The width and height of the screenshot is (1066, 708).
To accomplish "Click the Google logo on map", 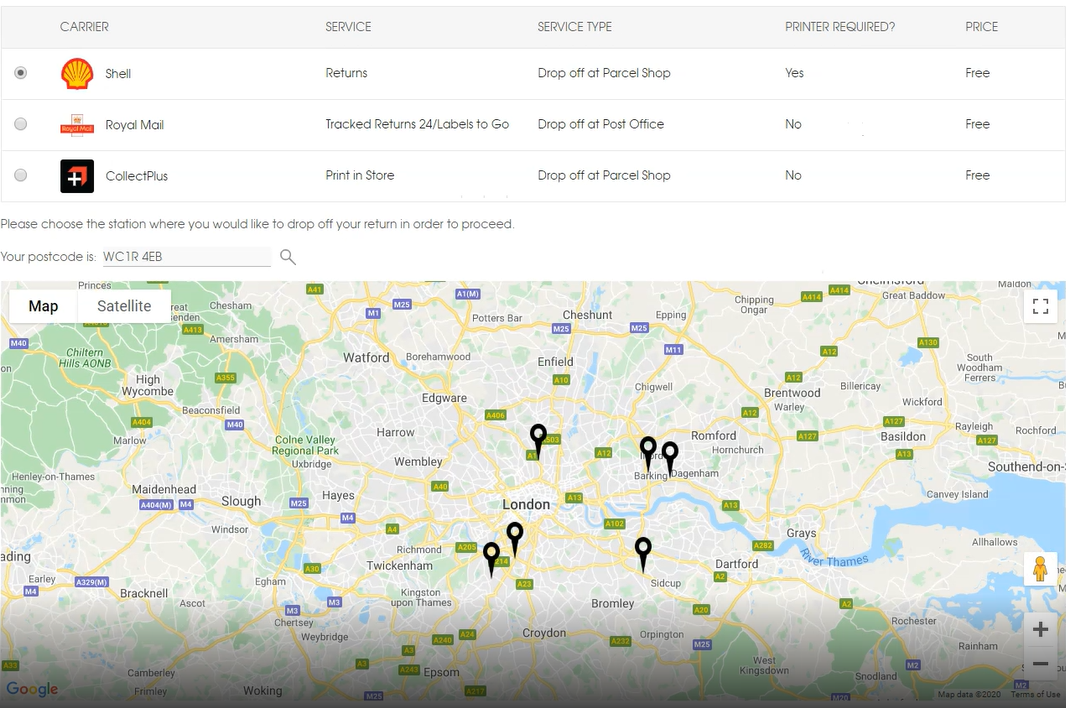I will (x=32, y=689).
